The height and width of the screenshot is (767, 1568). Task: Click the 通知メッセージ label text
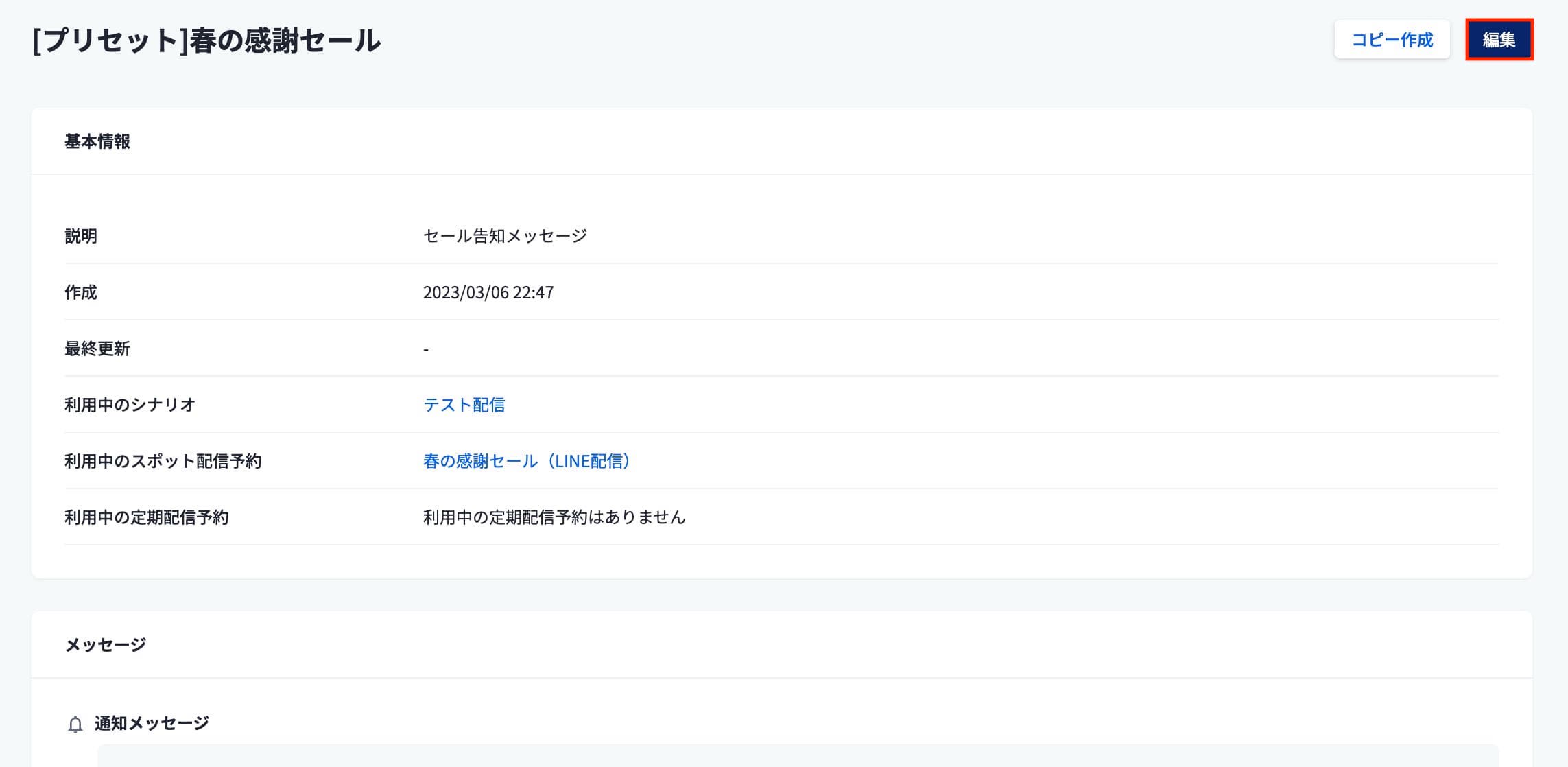tap(152, 723)
